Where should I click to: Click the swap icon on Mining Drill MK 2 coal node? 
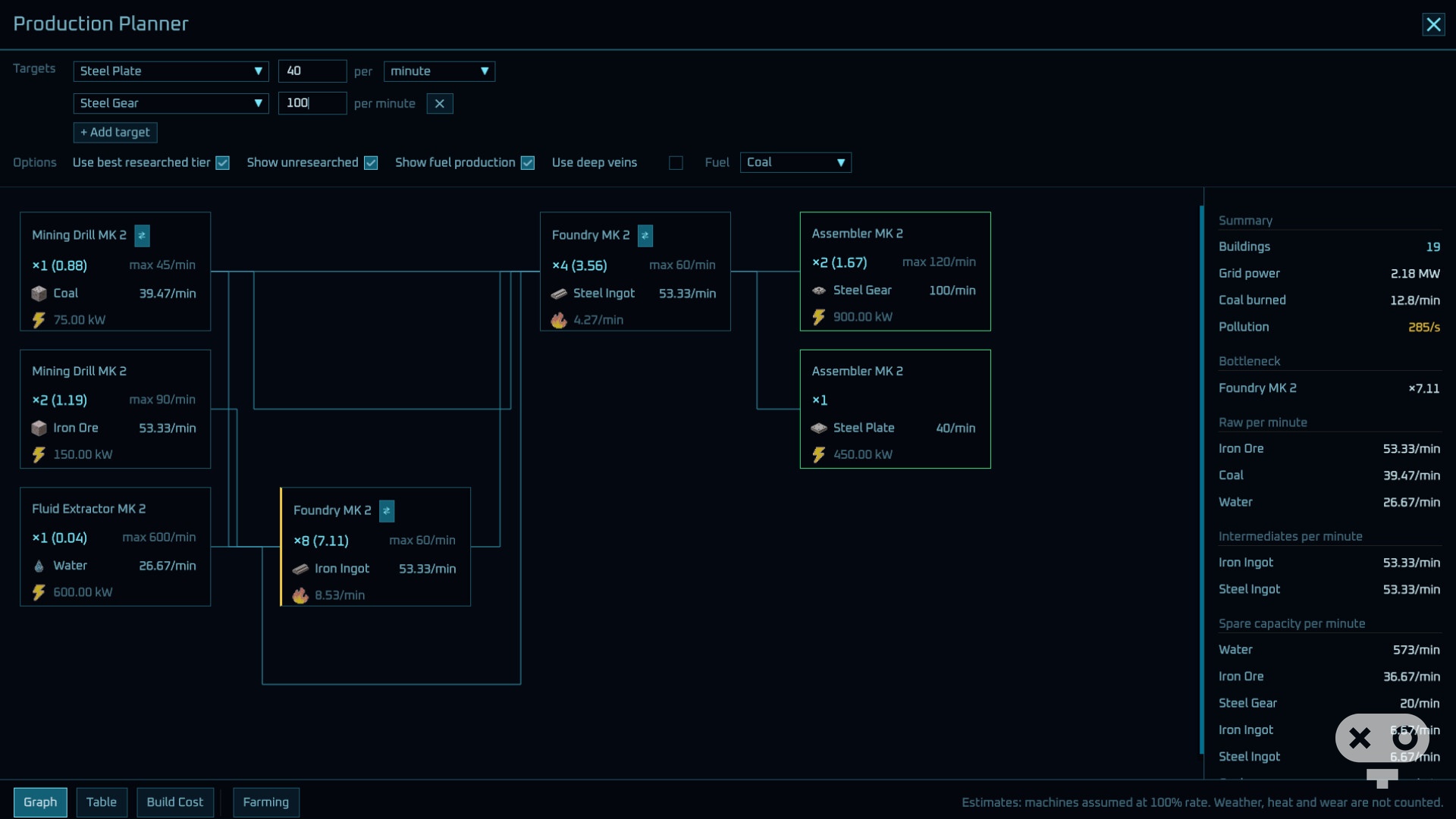(x=142, y=236)
